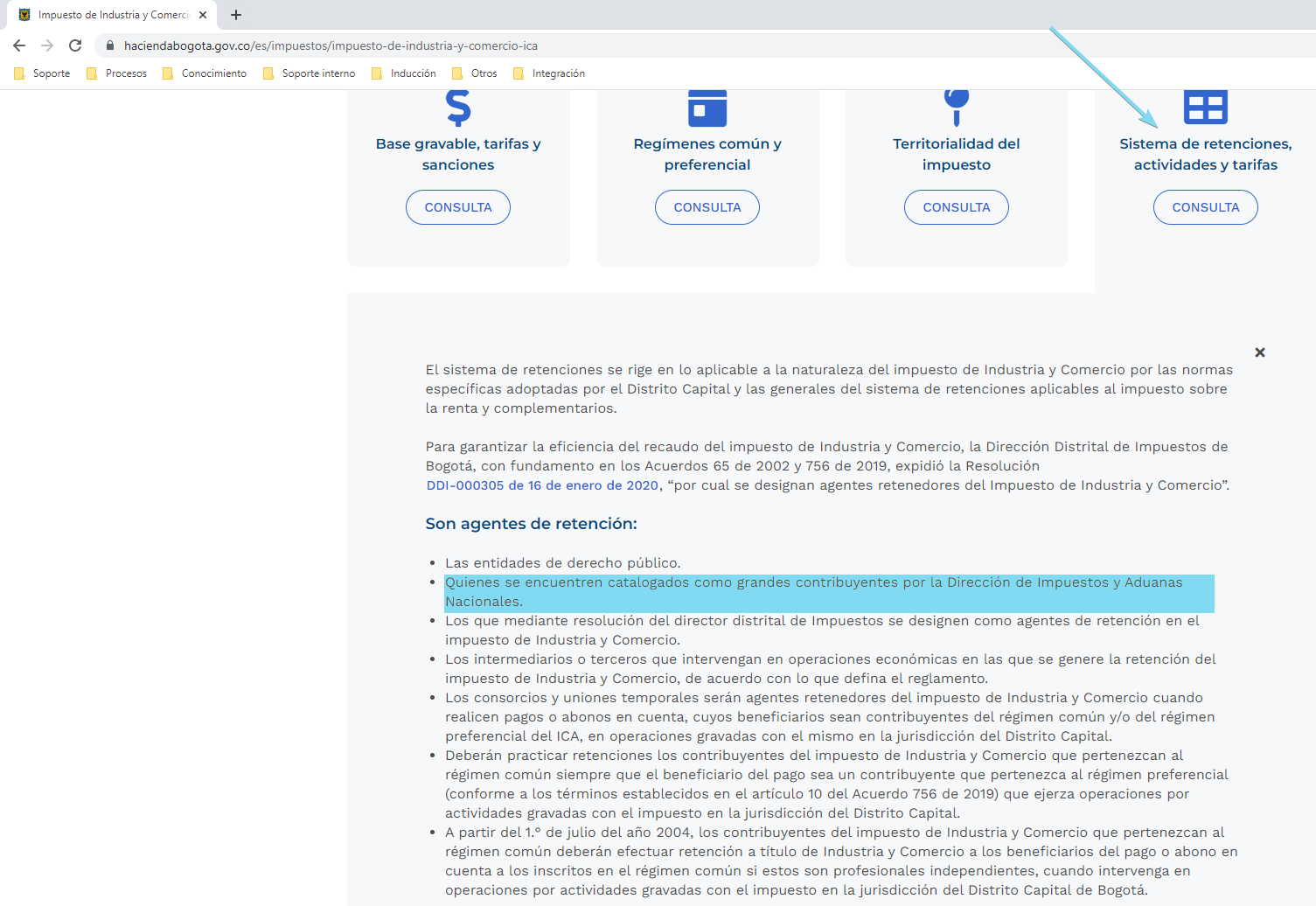Click the browser forward arrow
Viewport: 1316px width, 906px height.
[47, 45]
